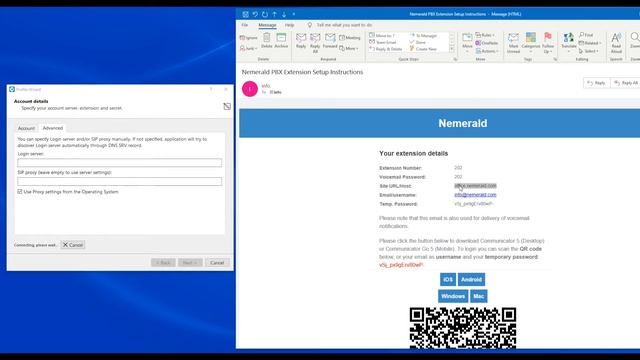
Task: Open the Actions dropdown in Move group
Action: coord(487,51)
